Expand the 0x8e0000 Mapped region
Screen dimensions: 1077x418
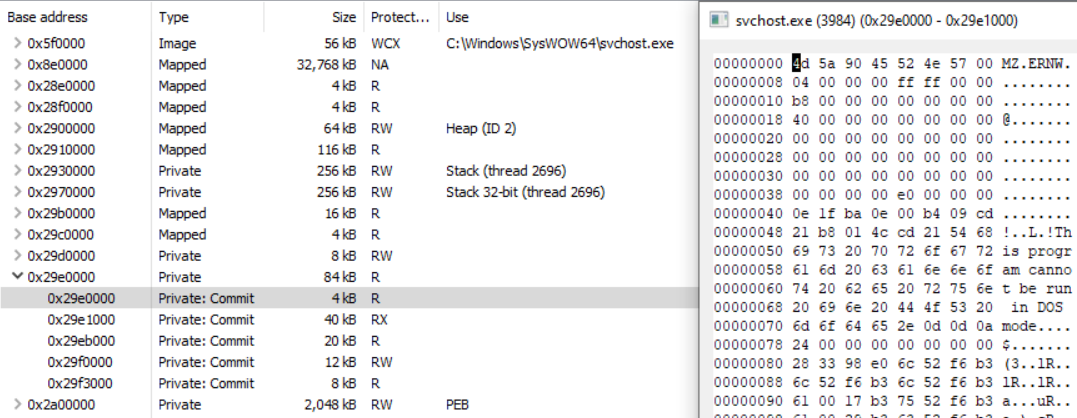pyautogui.click(x=17, y=65)
